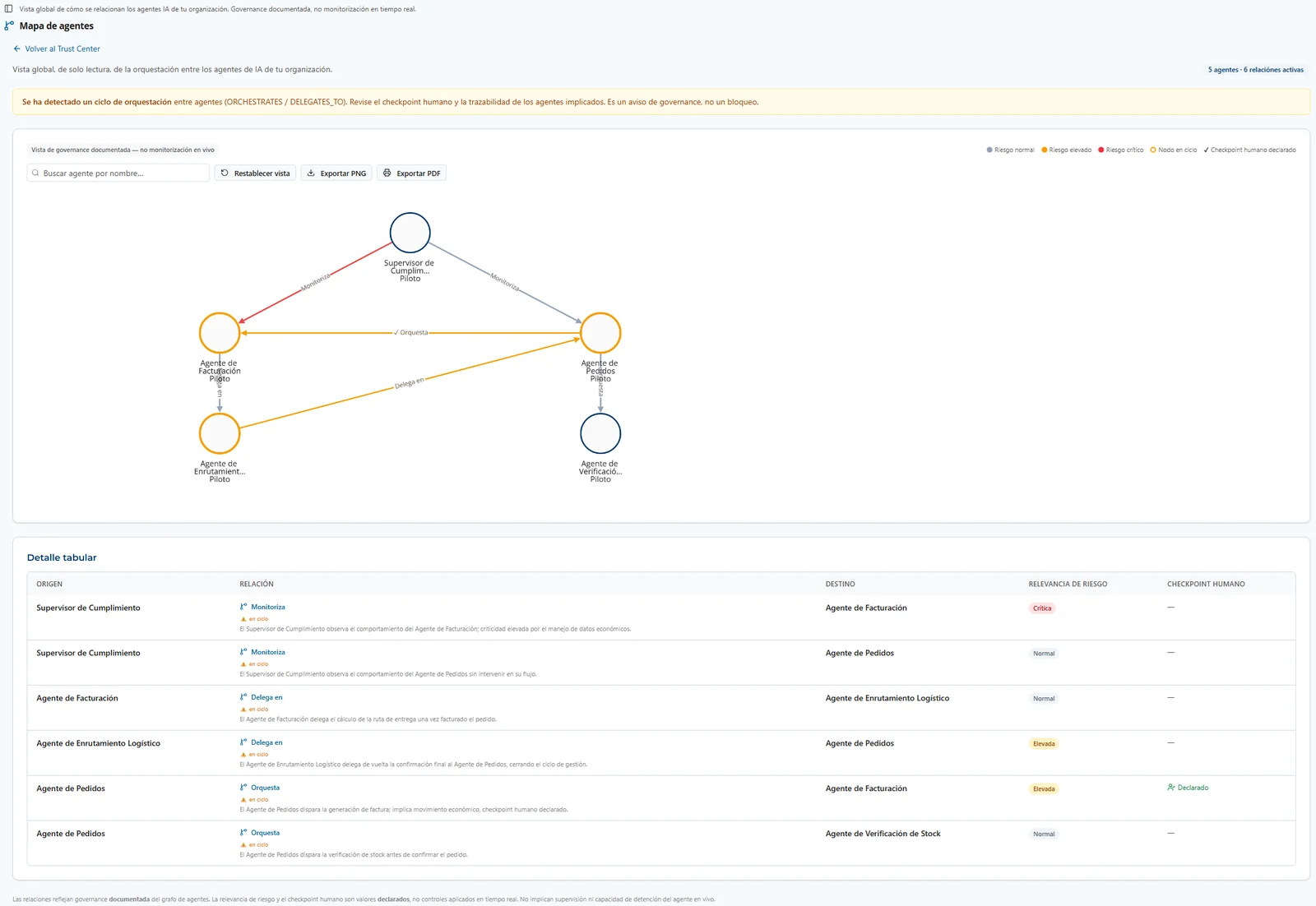Screen dimensions: 1316x906
Task: Toggle the sidebar panel icon at top left
Action: click(x=9, y=9)
